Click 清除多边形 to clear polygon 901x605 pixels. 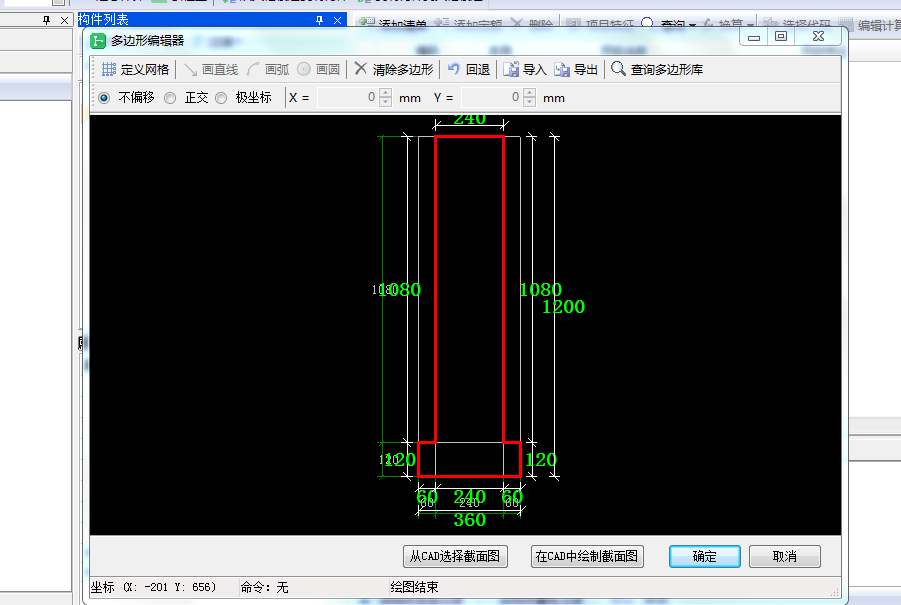click(x=394, y=70)
